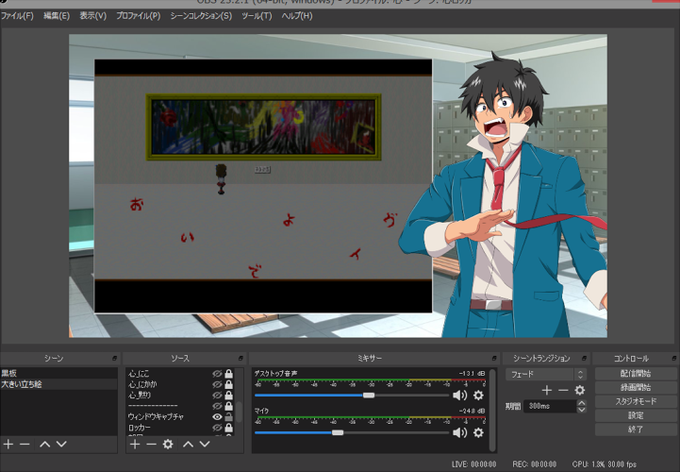Click the スタジオモード button
Viewport: 680px width, 472px height.
click(x=635, y=401)
